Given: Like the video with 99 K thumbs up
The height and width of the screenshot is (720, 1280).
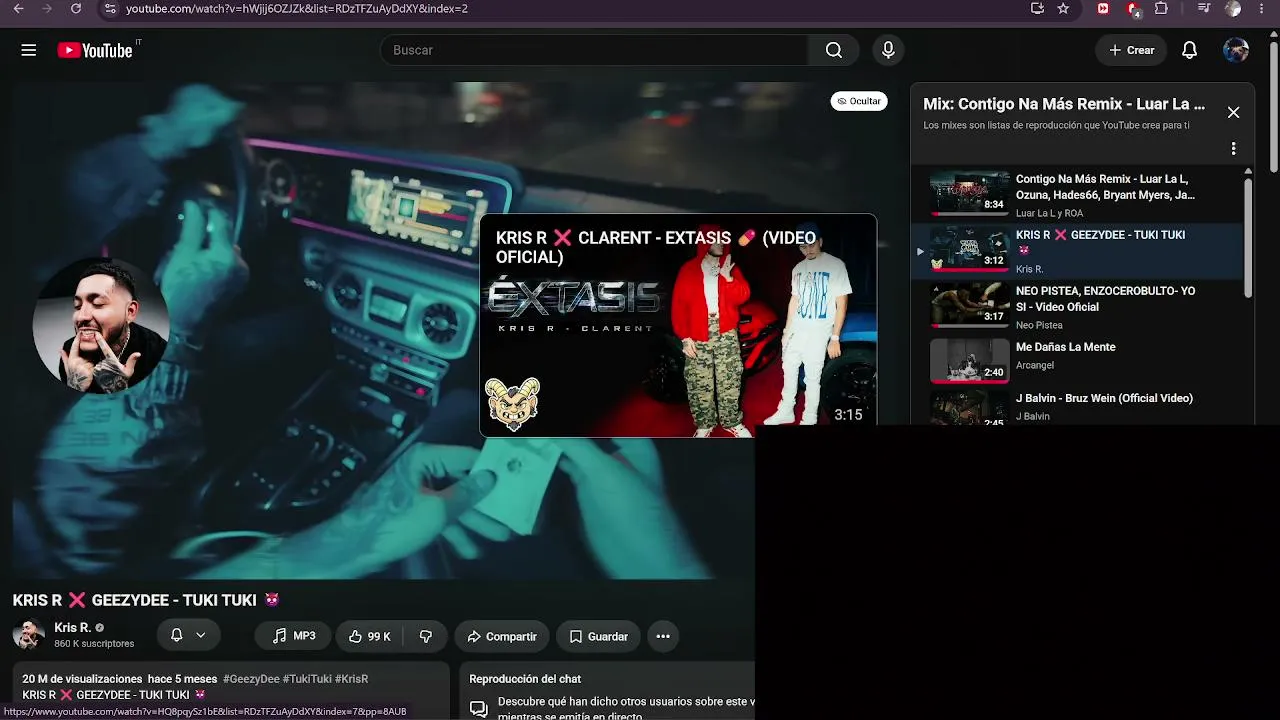Looking at the screenshot, I should click(370, 636).
